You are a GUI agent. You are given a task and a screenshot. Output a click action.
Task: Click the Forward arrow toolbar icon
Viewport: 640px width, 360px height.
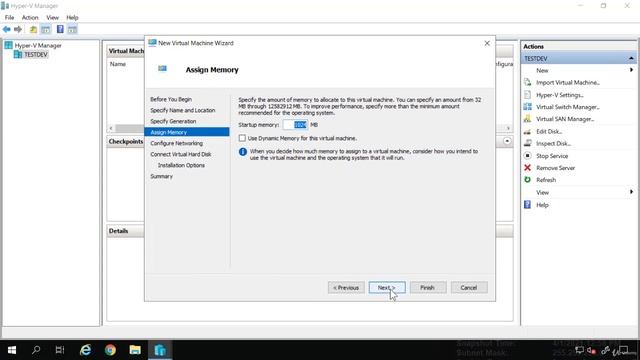(18, 29)
